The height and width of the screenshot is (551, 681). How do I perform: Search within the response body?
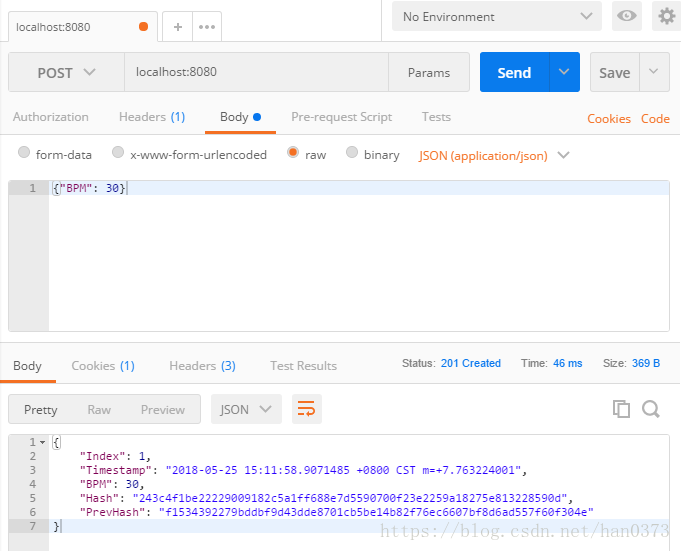(651, 409)
